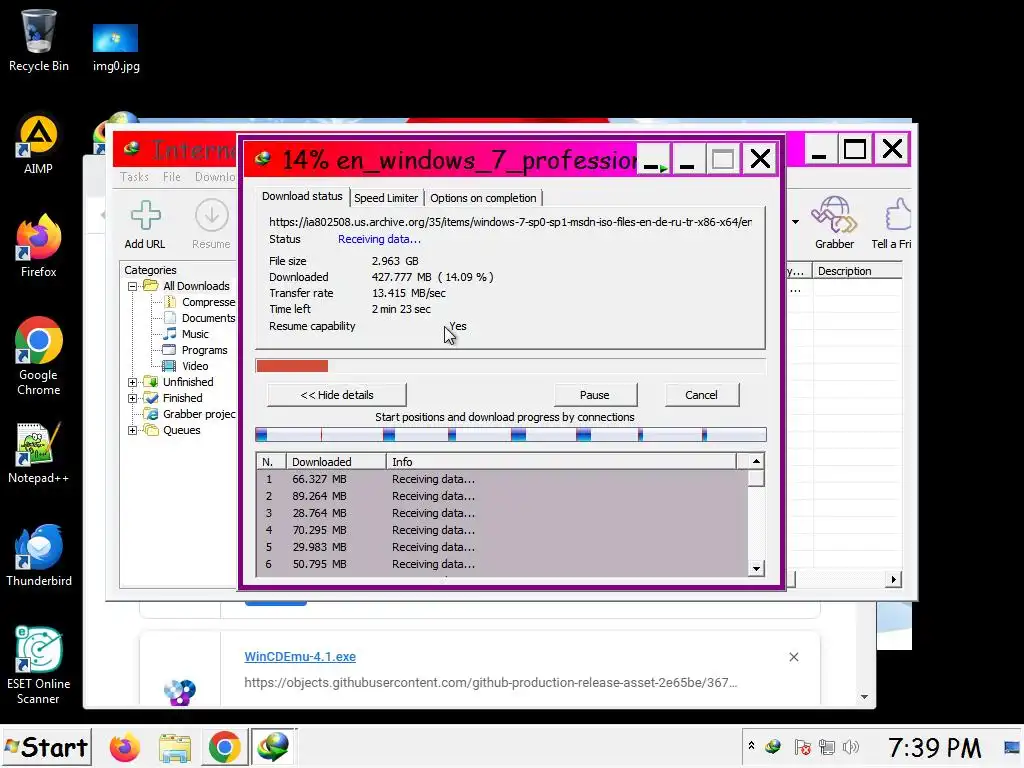
Task: Click connections list scroll down arrow
Action: point(756,568)
